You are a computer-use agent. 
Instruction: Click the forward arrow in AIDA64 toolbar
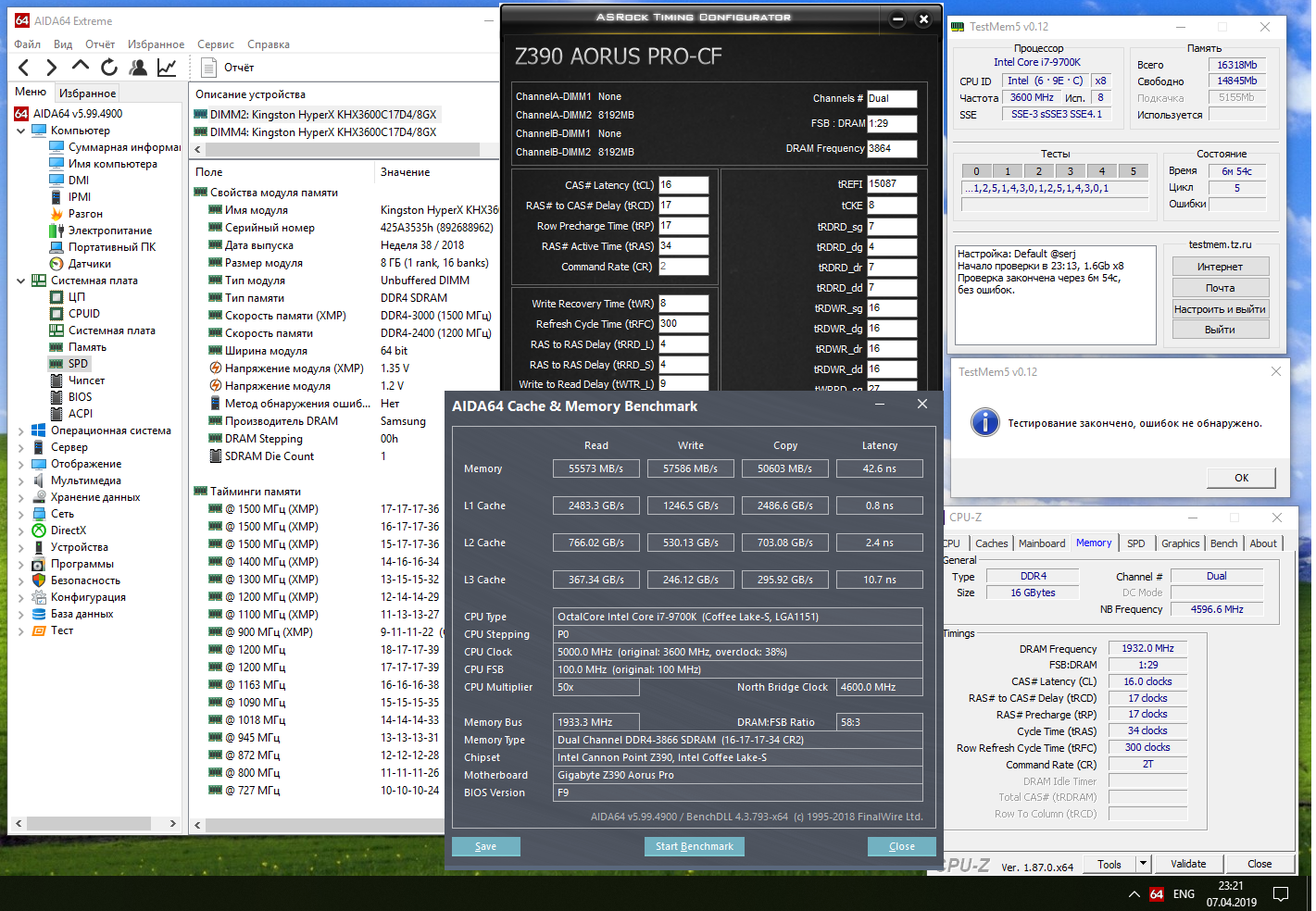[52, 67]
